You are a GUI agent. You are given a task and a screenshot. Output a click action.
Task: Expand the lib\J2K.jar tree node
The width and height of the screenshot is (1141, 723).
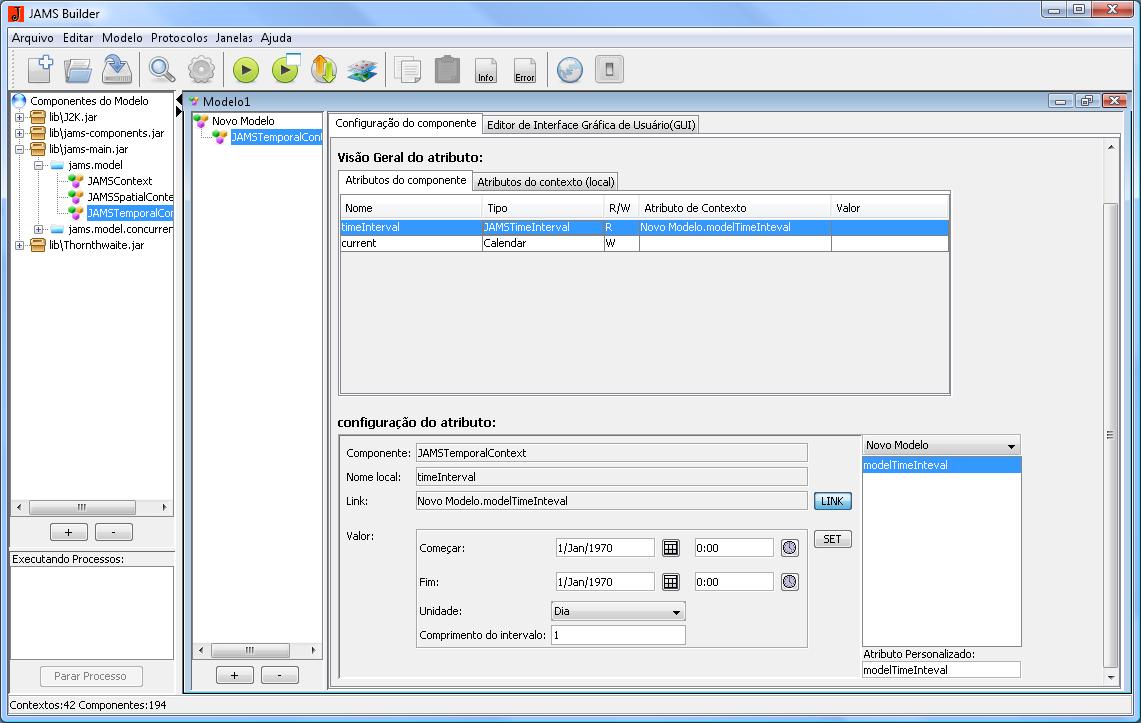click(19, 117)
